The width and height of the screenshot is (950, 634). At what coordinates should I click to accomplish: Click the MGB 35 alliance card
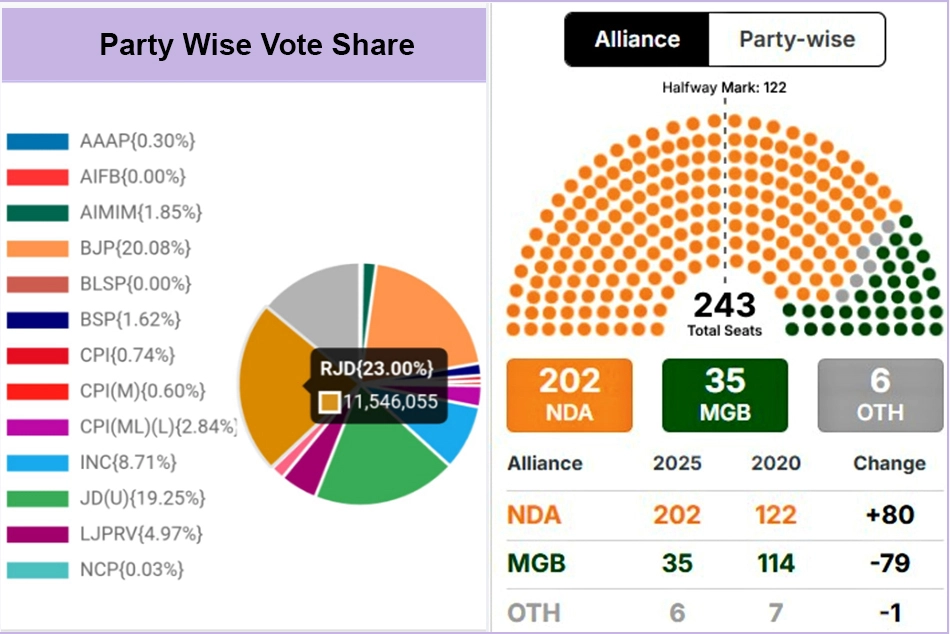click(x=724, y=394)
